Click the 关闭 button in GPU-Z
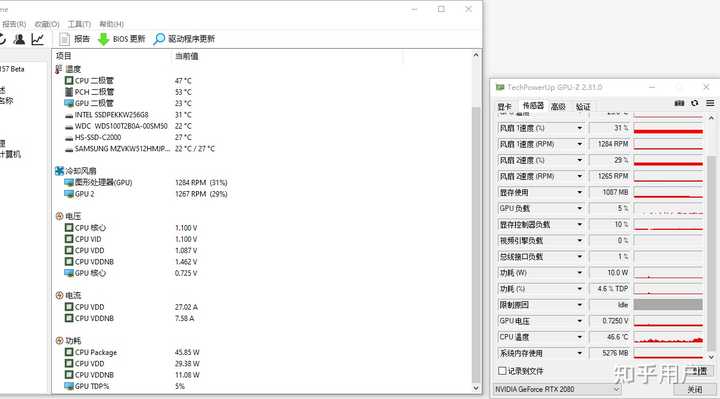 695,390
